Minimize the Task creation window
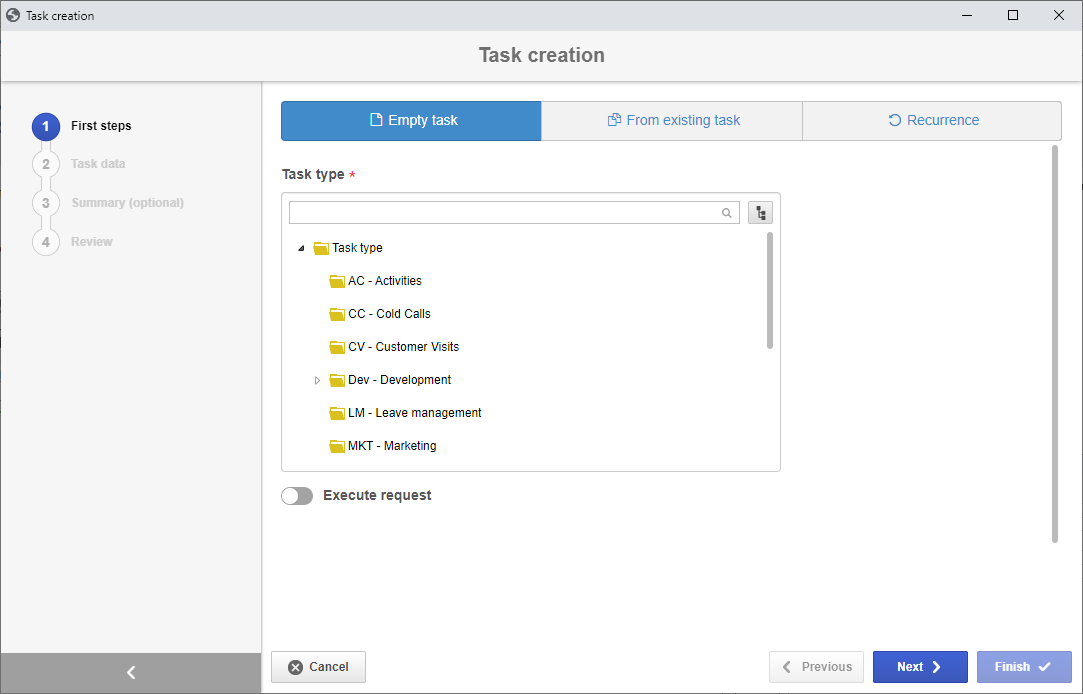Image resolution: width=1083 pixels, height=694 pixels. 967,15
